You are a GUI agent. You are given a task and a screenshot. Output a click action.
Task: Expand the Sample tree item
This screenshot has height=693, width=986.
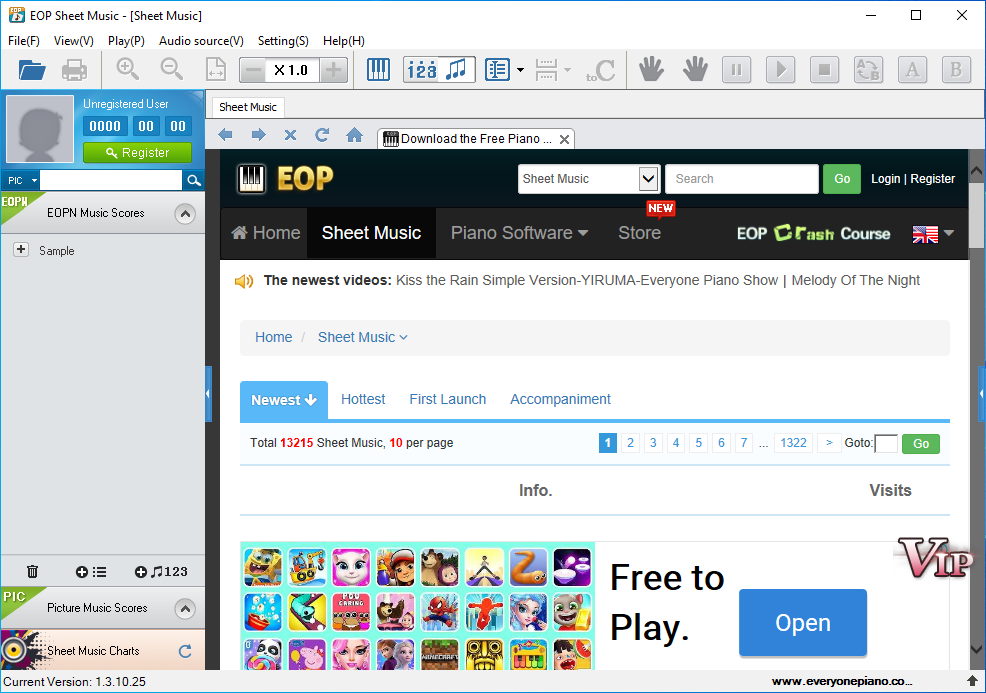pos(21,250)
